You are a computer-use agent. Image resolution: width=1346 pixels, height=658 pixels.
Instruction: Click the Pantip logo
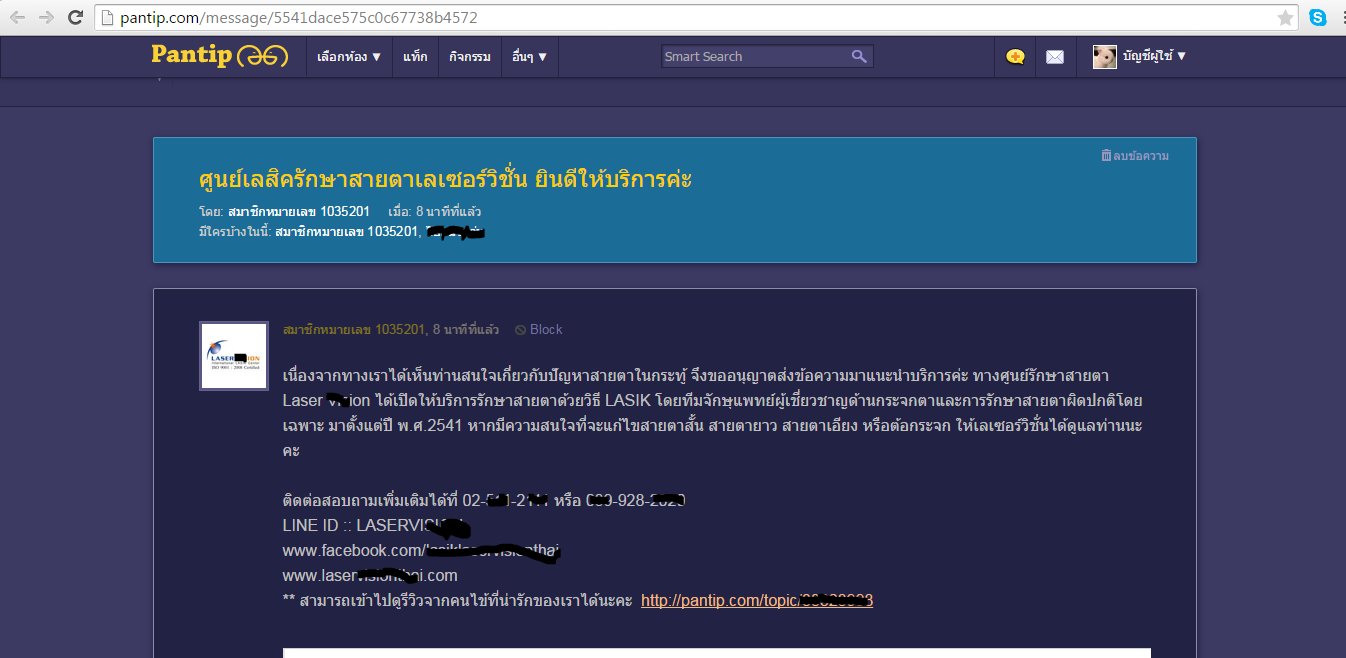[x=220, y=56]
